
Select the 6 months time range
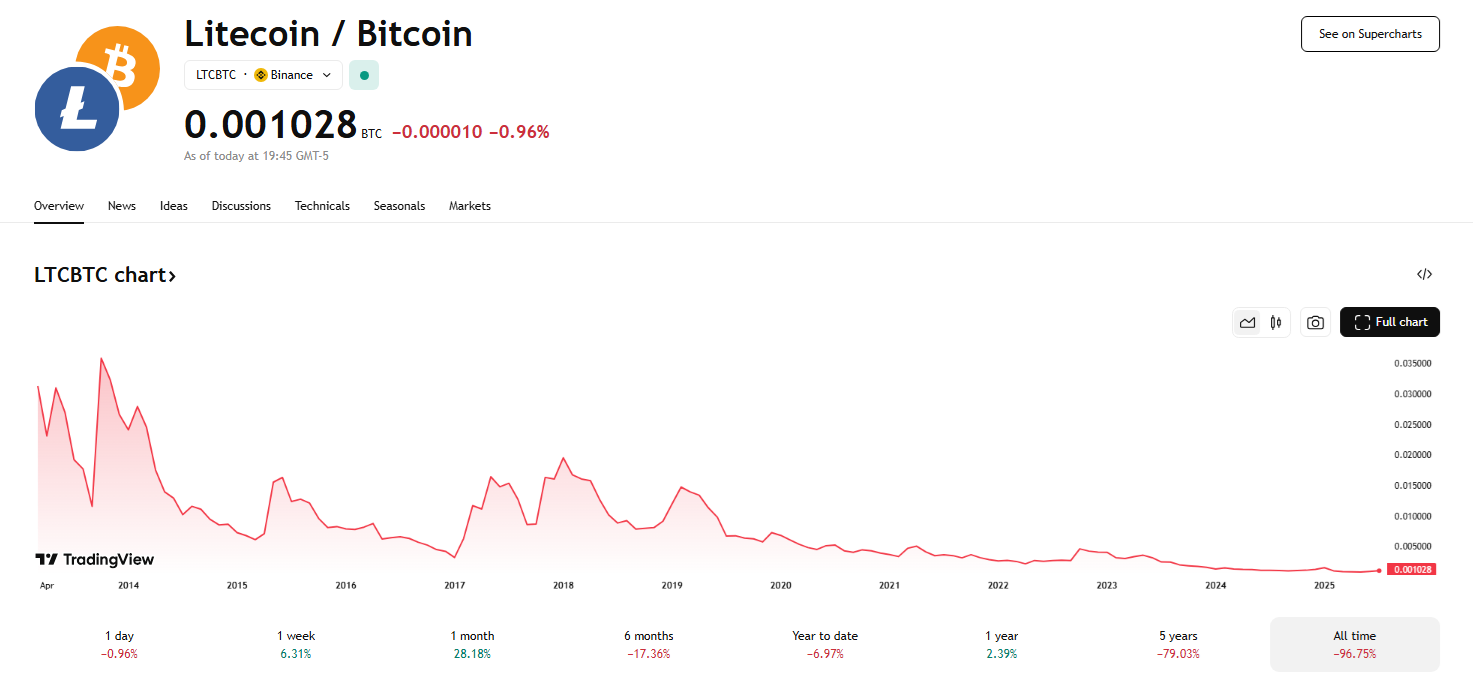[x=648, y=644]
